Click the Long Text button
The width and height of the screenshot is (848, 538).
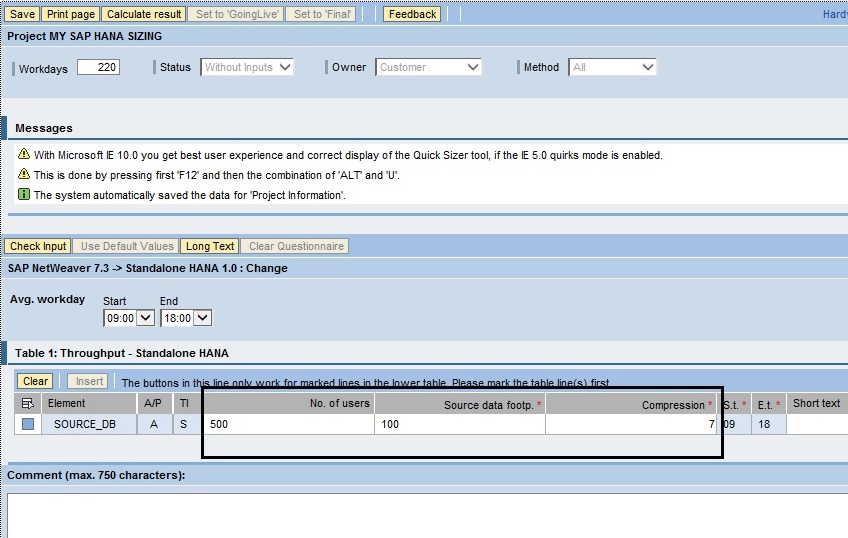(210, 246)
